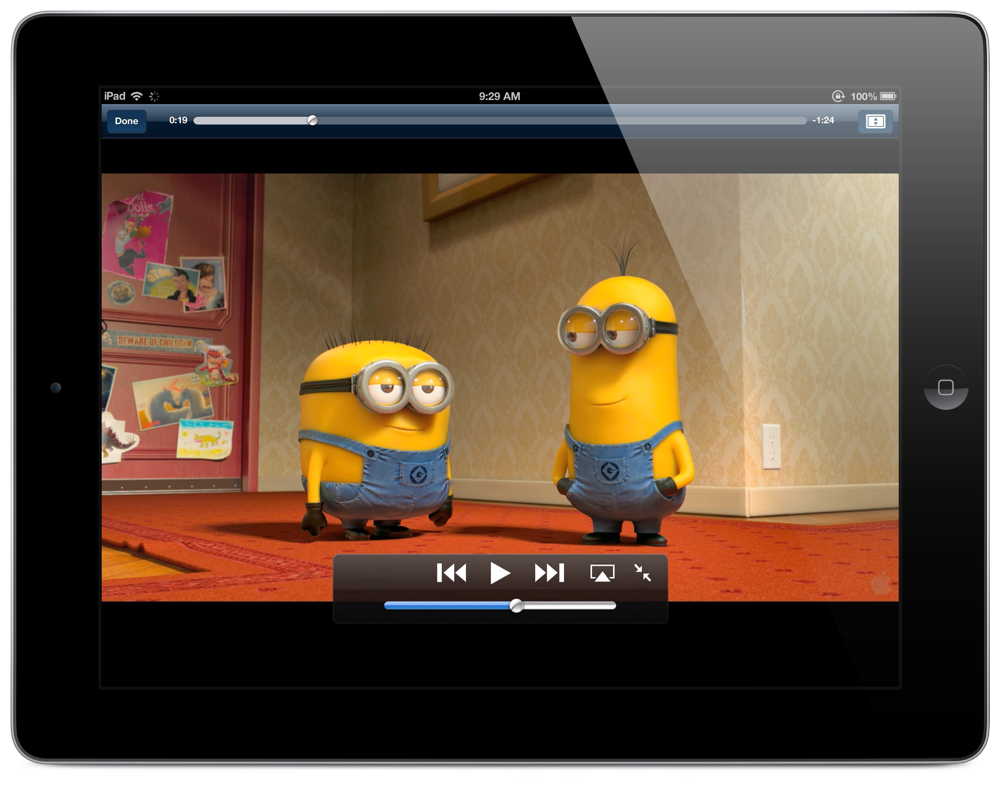Open the AirPlay output options
Screen dimensions: 1000x788
602,573
